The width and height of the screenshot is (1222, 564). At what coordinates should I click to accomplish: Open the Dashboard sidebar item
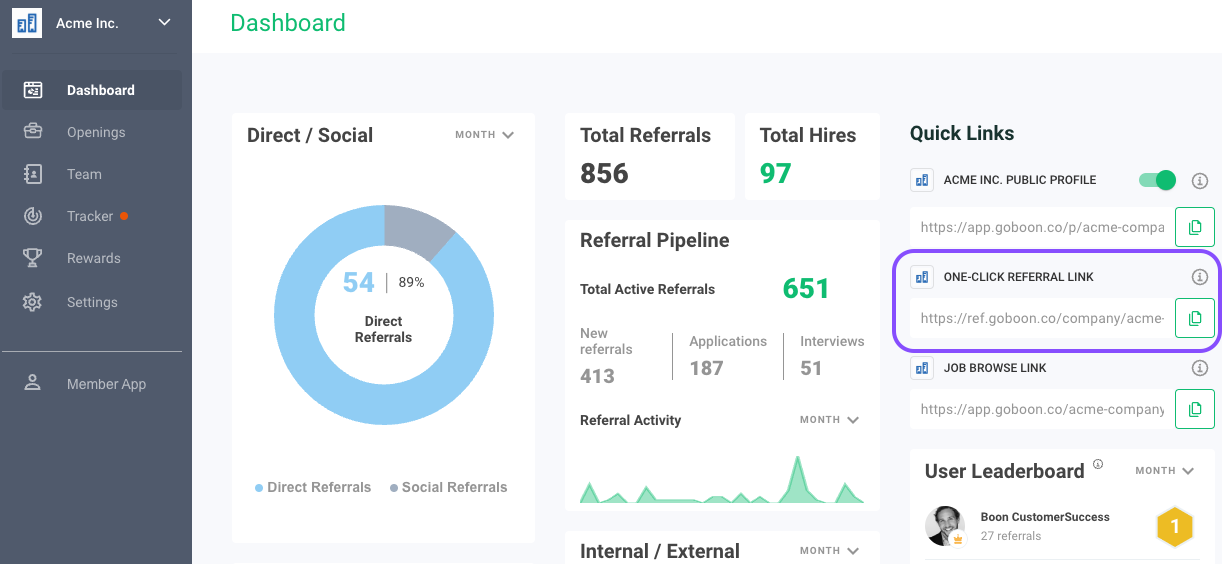[x=91, y=90]
